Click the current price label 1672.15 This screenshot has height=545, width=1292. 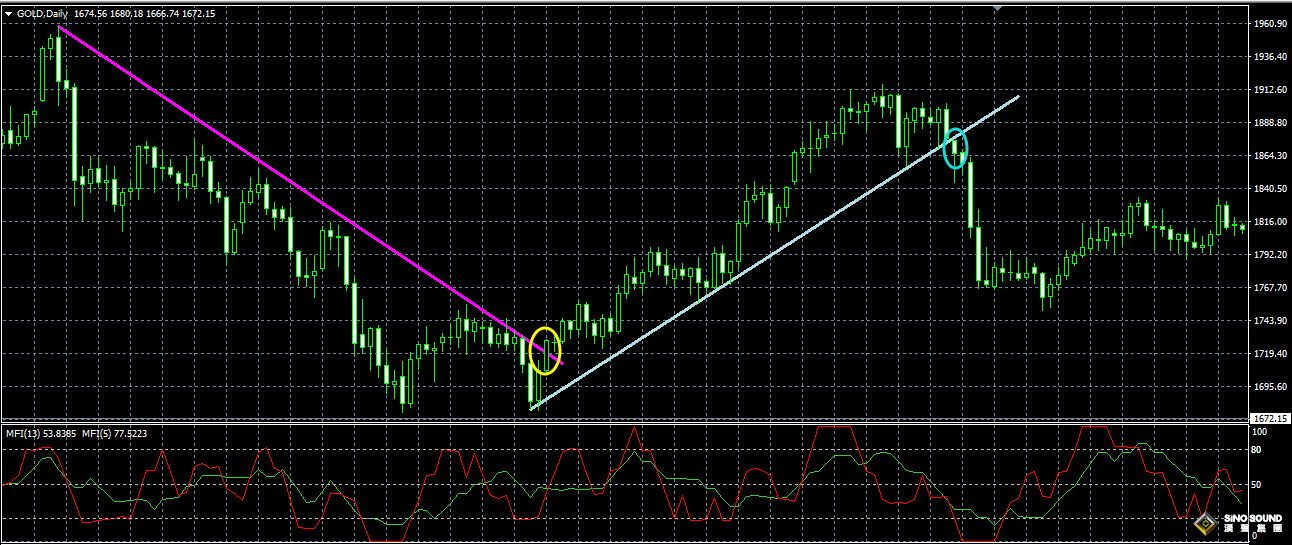[x=1268, y=418]
